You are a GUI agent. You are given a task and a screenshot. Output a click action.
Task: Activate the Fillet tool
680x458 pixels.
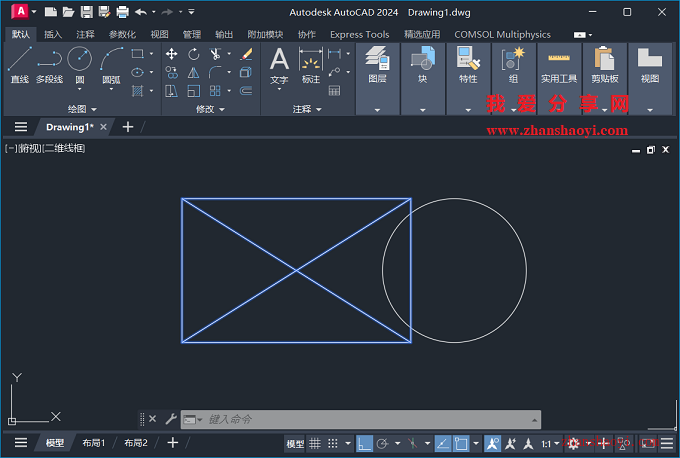[215, 72]
